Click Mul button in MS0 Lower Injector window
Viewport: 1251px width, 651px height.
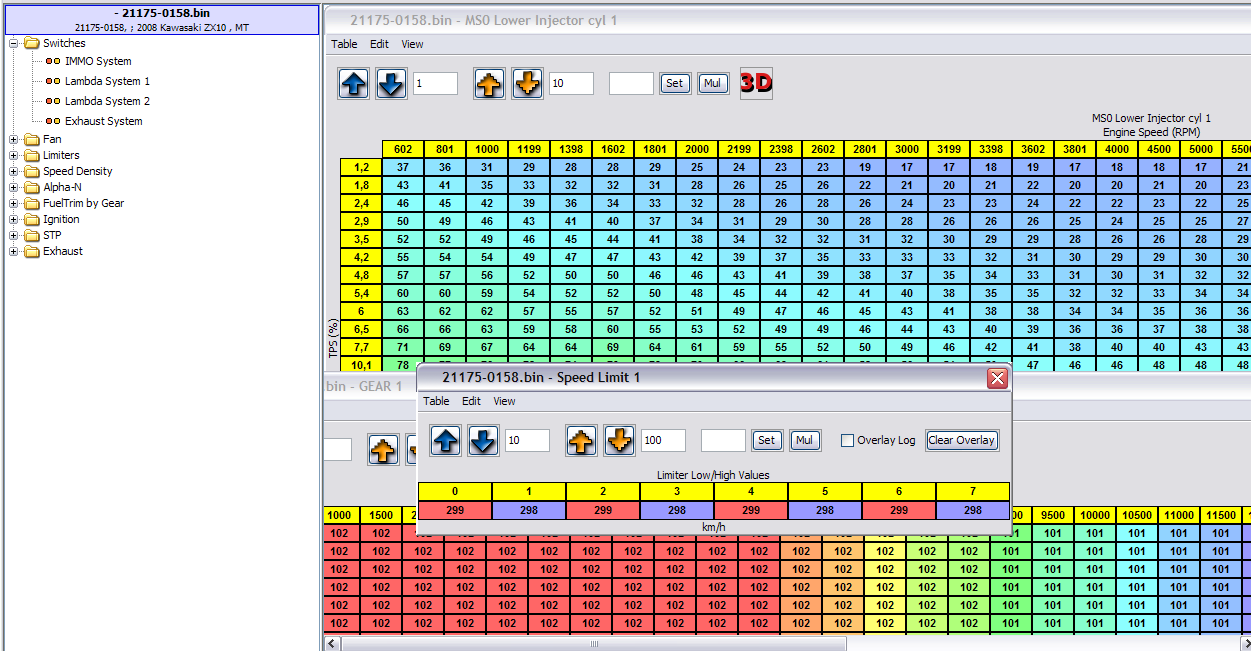pos(712,84)
